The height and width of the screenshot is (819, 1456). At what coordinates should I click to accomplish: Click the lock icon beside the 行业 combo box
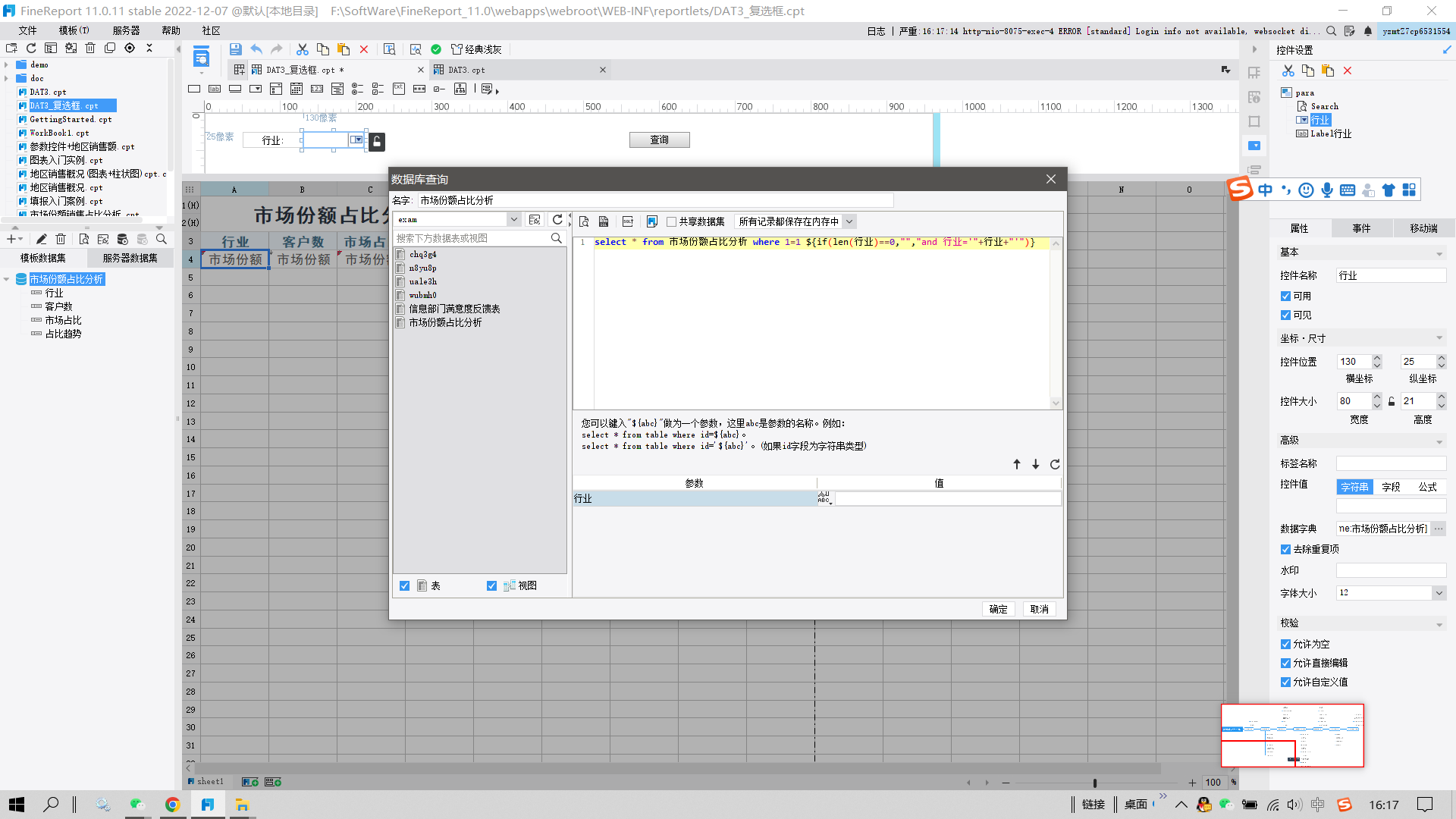point(377,141)
